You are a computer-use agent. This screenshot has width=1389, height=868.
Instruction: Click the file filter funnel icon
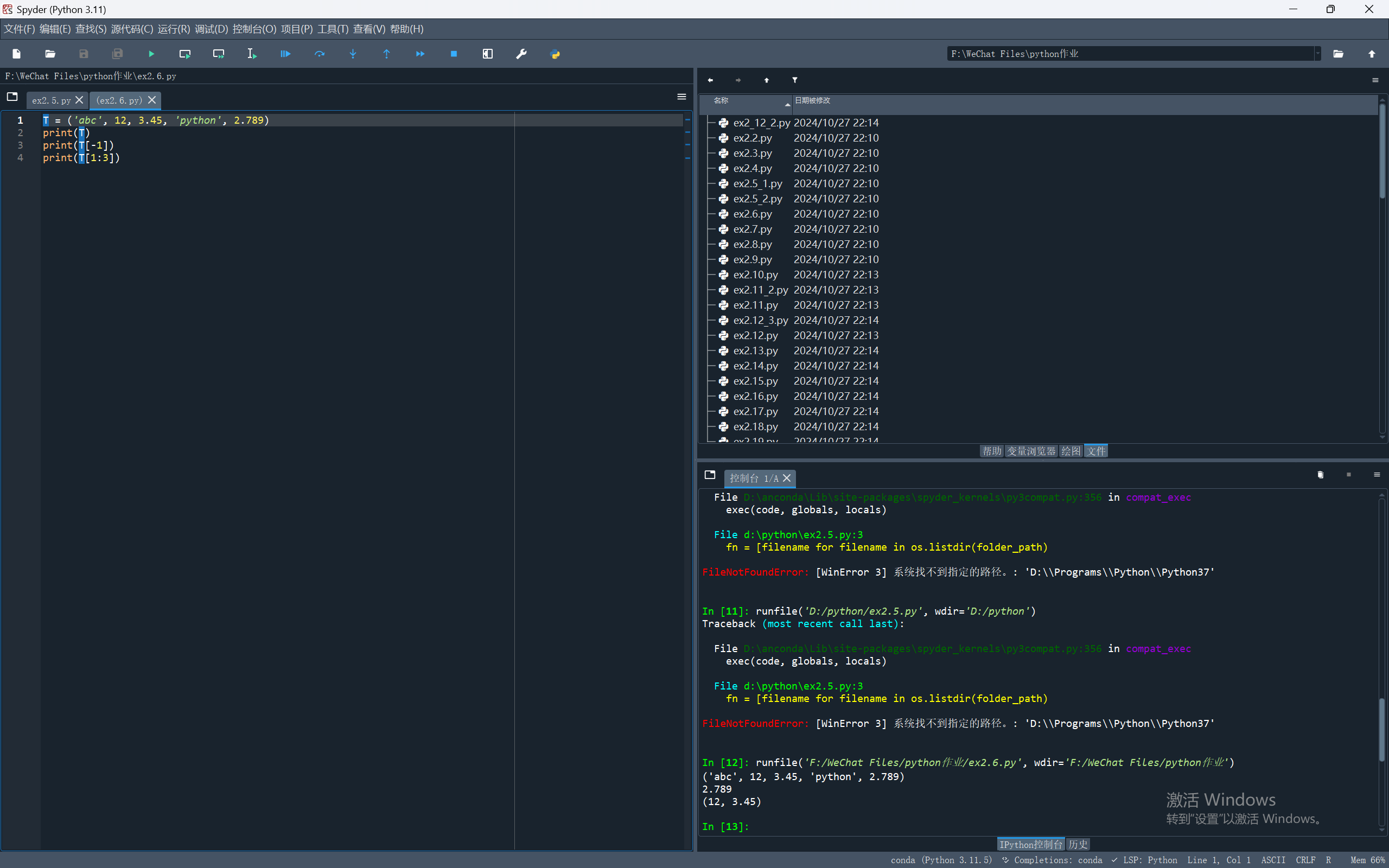coord(795,80)
